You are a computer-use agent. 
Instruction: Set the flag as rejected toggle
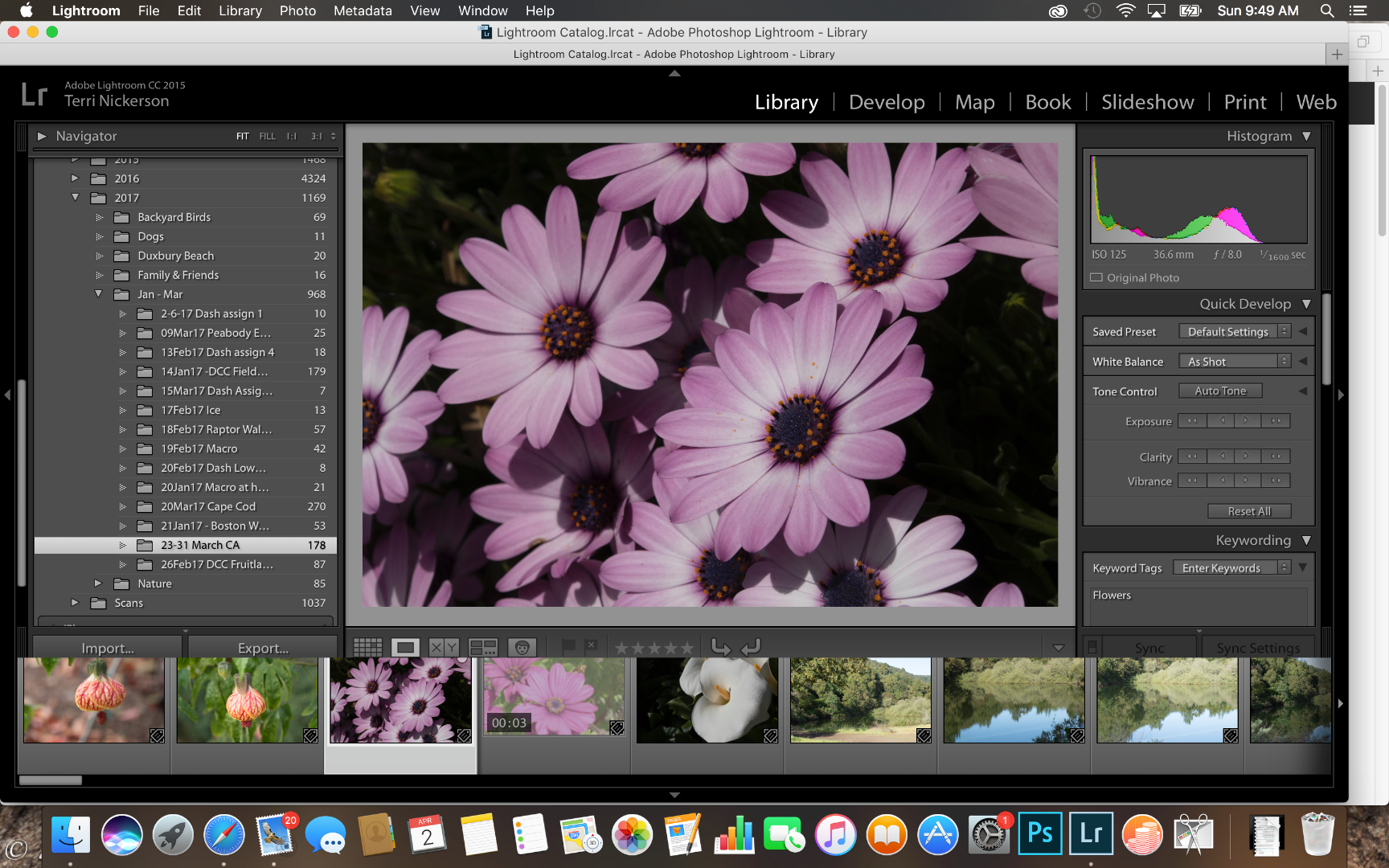click(591, 646)
